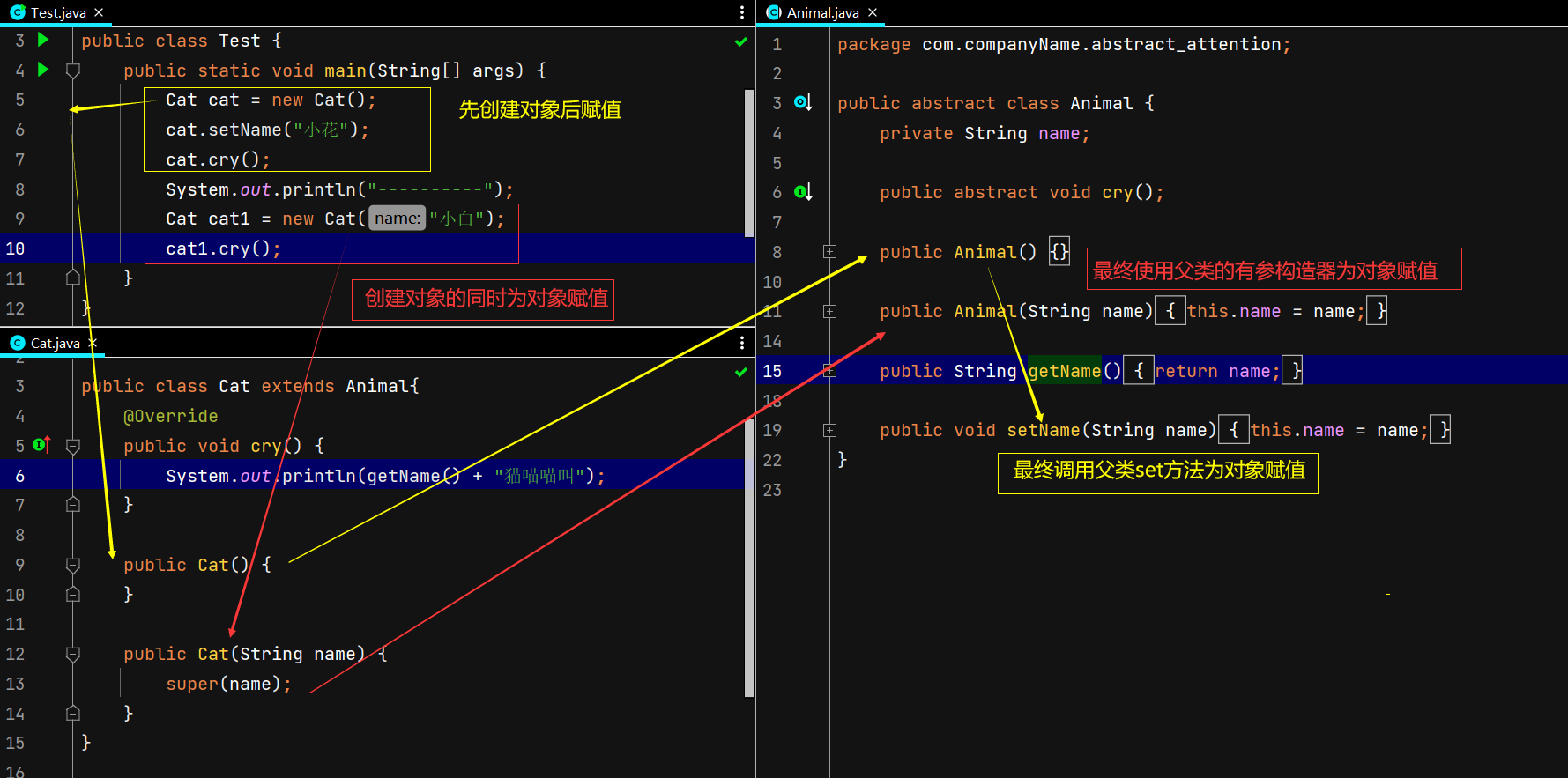The height and width of the screenshot is (778, 1568).
Task: Click the println(getName() ...) line in Cat.java
Action: tap(385, 476)
